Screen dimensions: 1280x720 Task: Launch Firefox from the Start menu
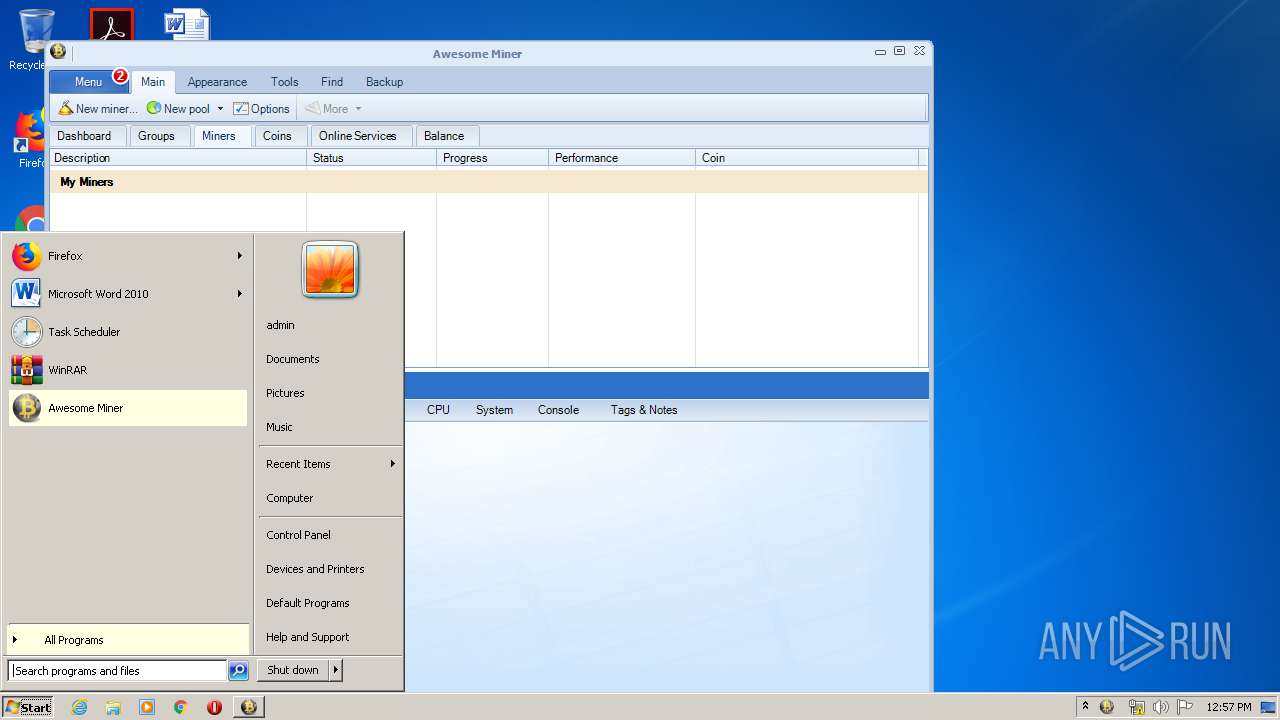pos(128,256)
